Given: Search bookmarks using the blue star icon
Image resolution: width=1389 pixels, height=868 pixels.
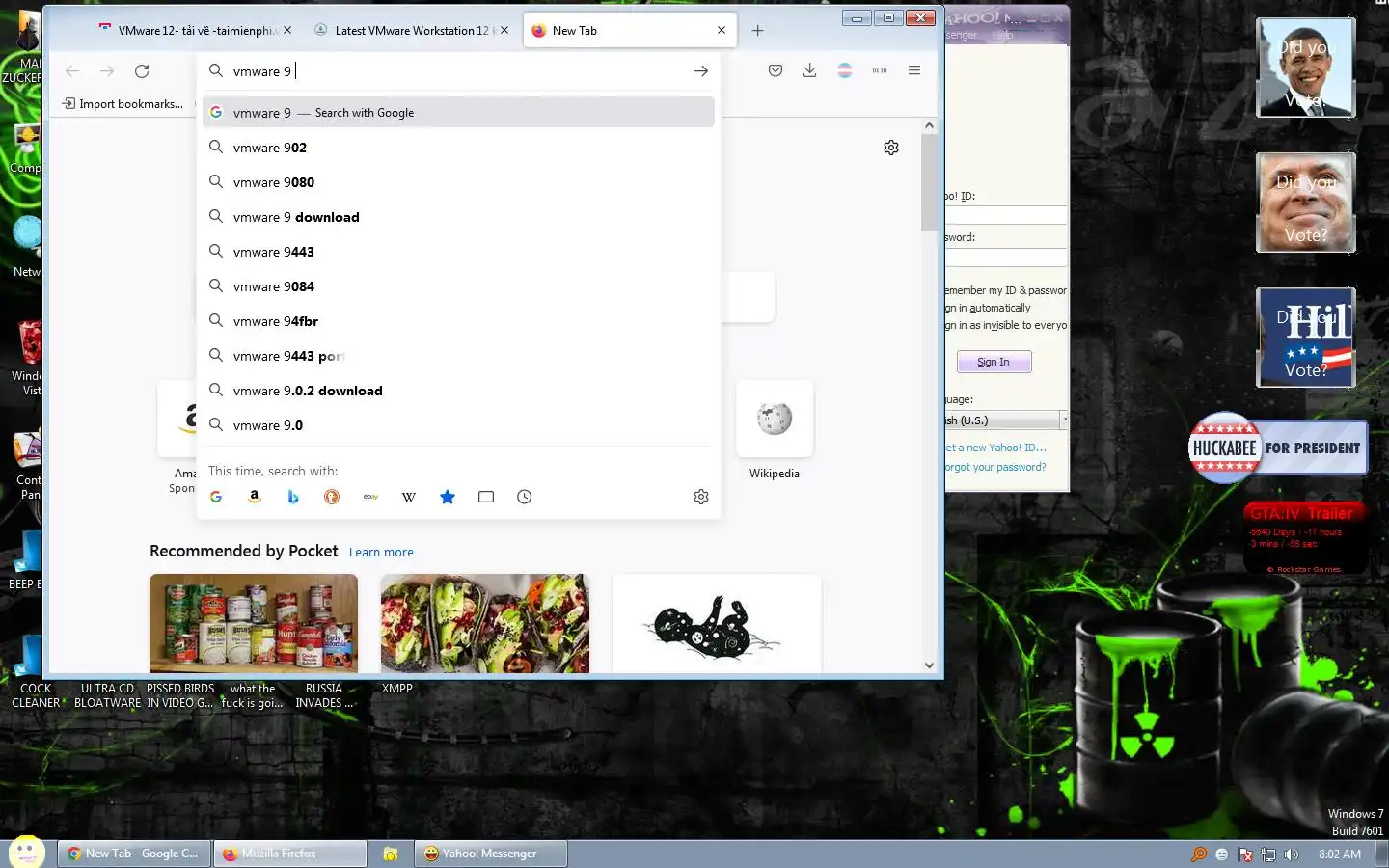Looking at the screenshot, I should click(x=448, y=497).
